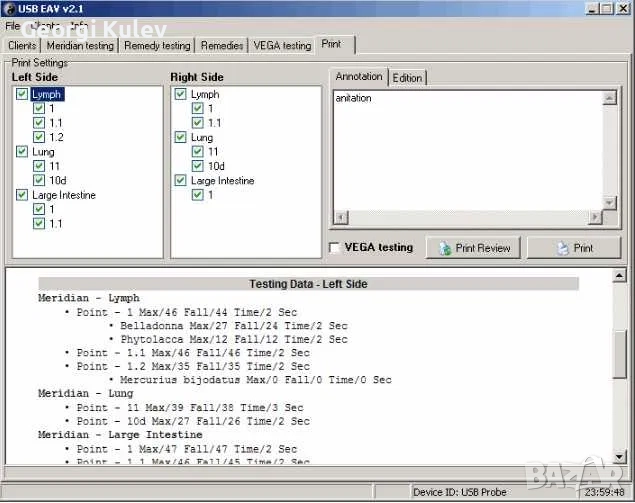Click the Print Review magnifier icon
Image resolution: width=635 pixels, height=503 pixels.
[444, 248]
